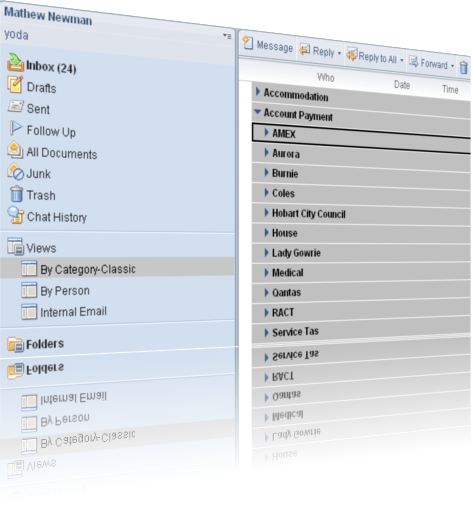The width and height of the screenshot is (473, 505).
Task: Expand the Accommodation category
Action: tap(258, 91)
